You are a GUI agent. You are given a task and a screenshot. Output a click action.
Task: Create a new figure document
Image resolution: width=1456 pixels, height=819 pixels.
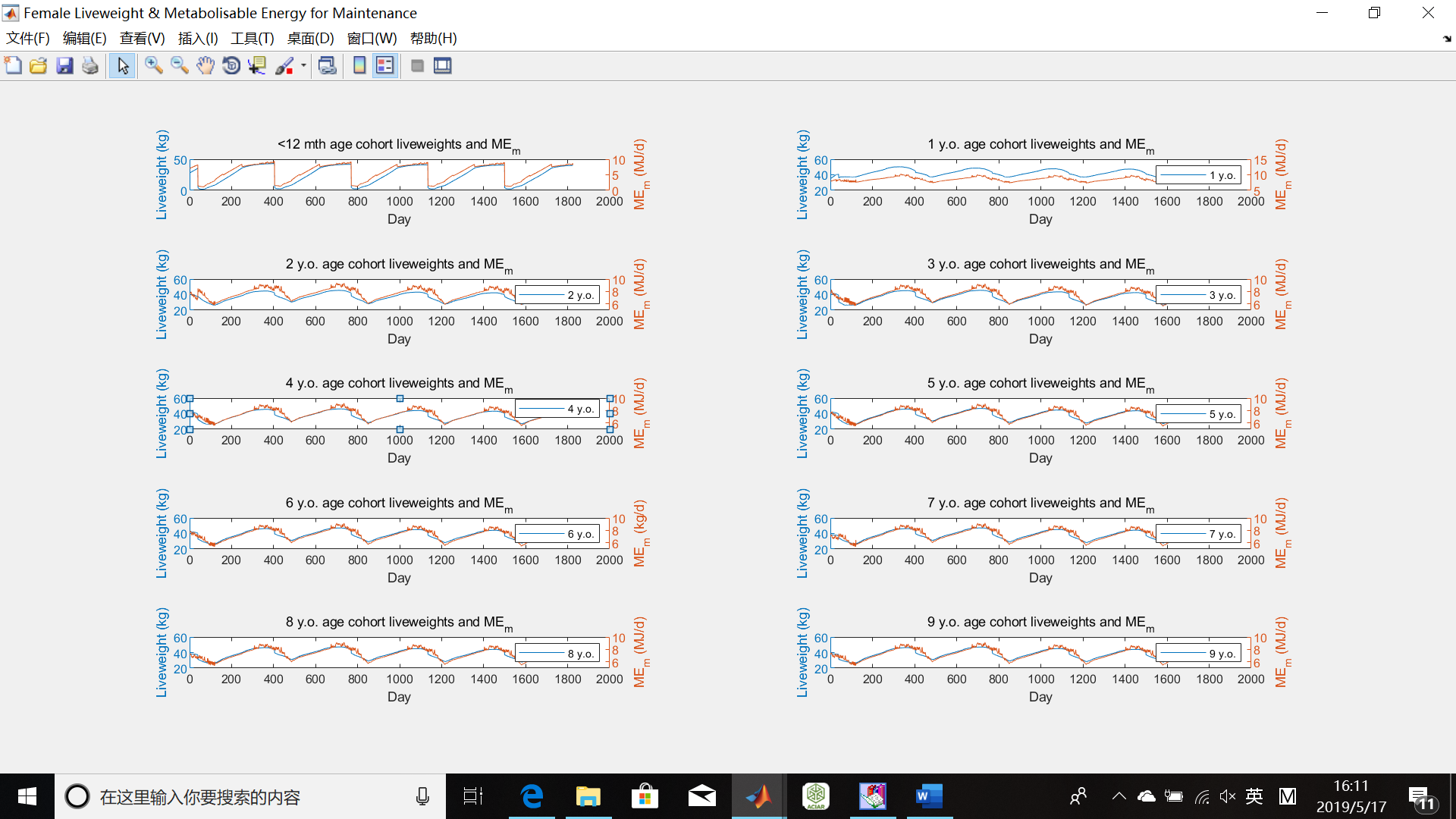(x=13, y=65)
